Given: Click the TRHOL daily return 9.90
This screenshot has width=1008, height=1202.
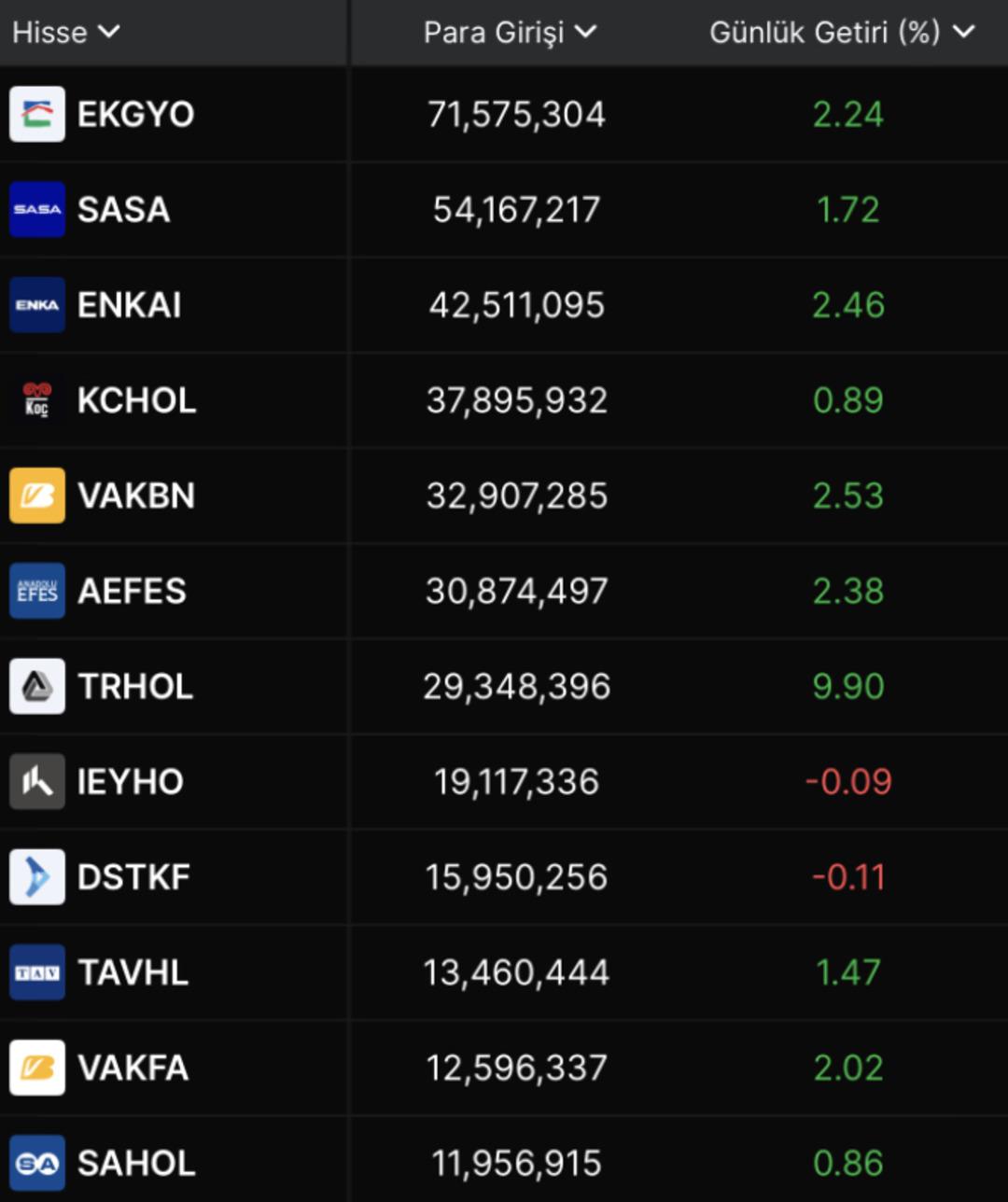Looking at the screenshot, I should pos(847,686).
